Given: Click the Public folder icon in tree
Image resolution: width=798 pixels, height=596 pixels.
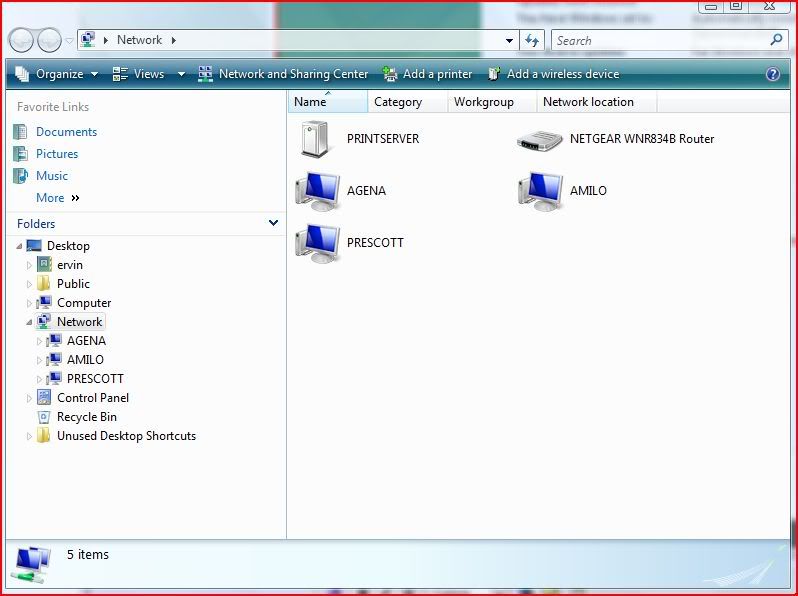Looking at the screenshot, I should click(x=44, y=283).
